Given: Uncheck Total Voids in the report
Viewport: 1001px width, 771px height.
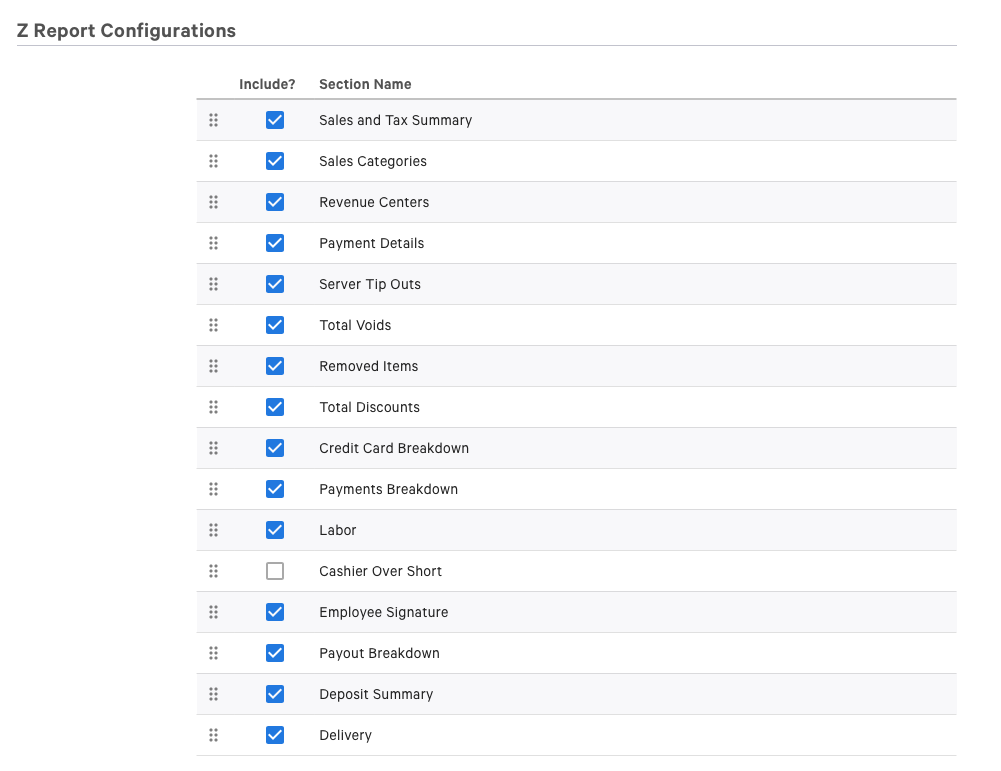Looking at the screenshot, I should tap(275, 325).
